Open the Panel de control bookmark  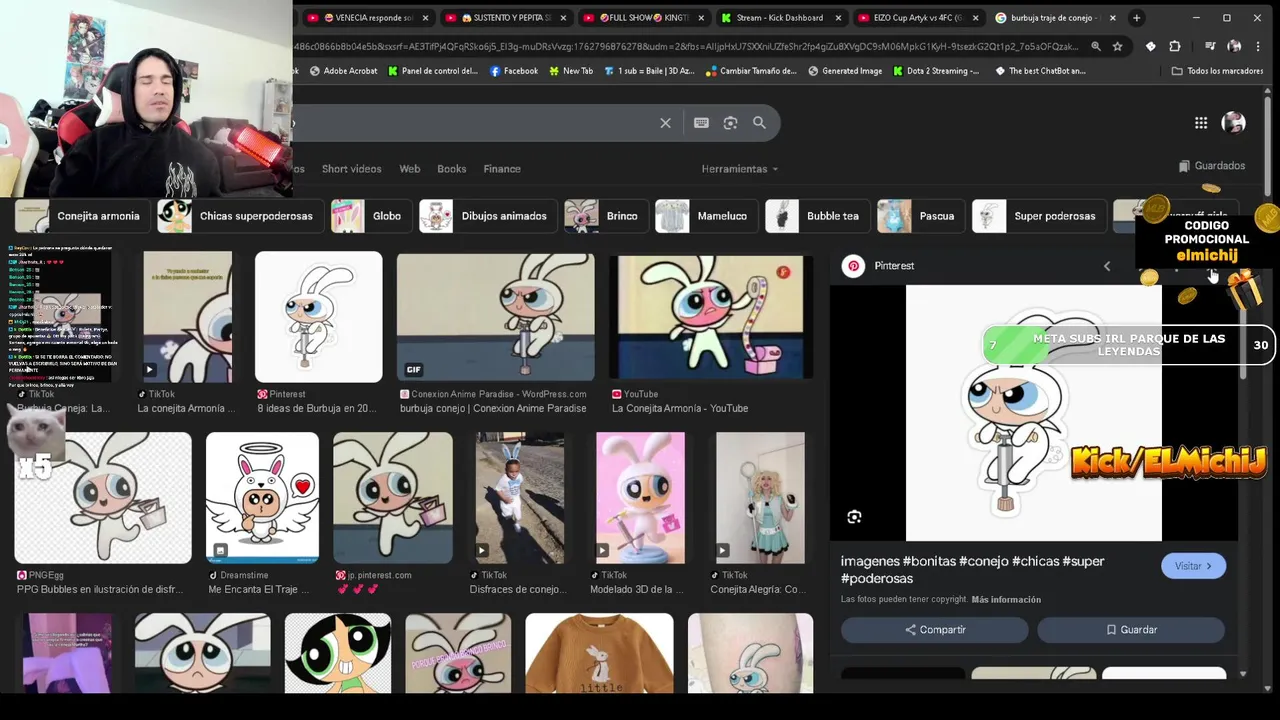click(x=432, y=71)
